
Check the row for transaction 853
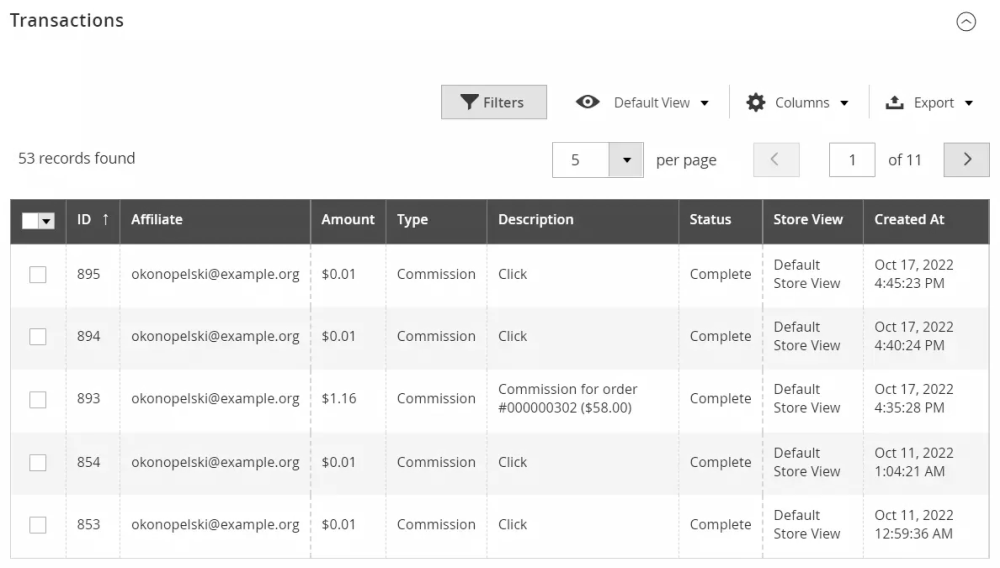(x=38, y=525)
